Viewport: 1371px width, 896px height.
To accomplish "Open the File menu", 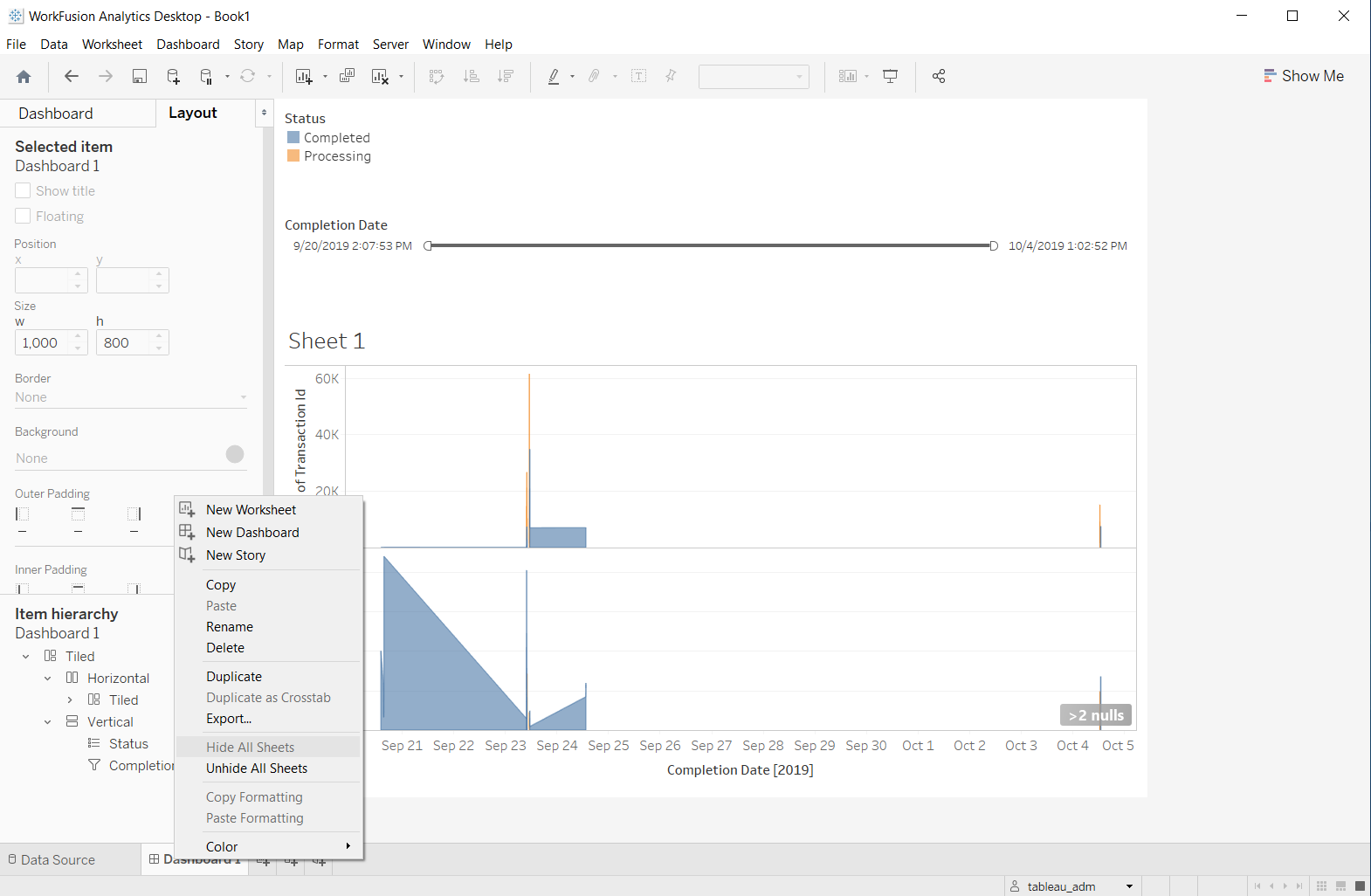I will click(16, 45).
